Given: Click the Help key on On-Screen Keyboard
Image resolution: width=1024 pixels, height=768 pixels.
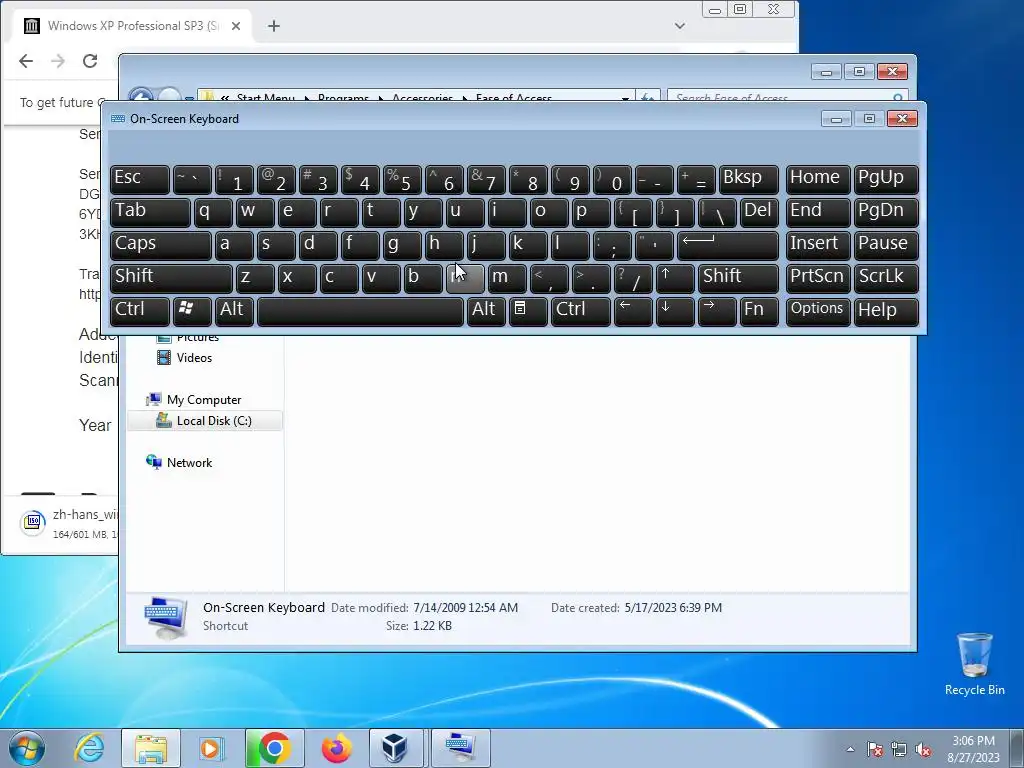Looking at the screenshot, I should point(886,311).
